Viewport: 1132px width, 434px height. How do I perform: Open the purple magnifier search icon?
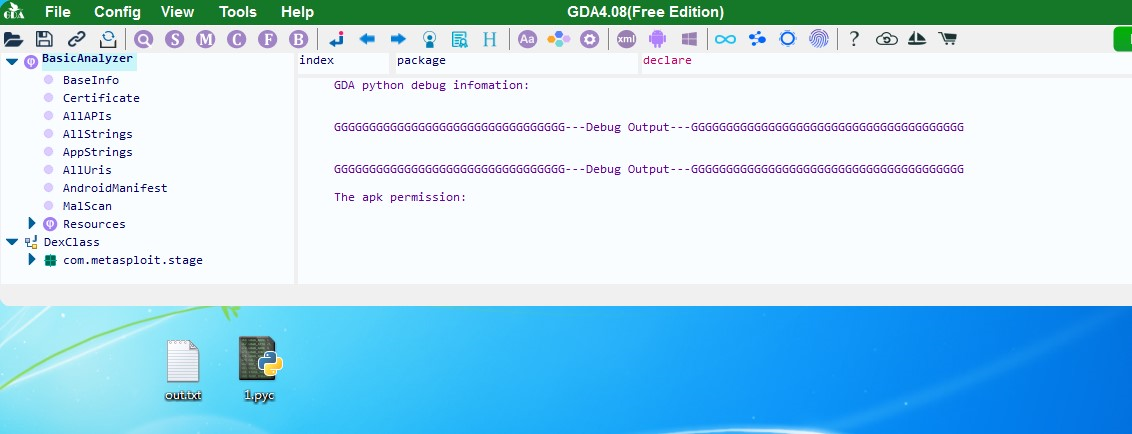click(144, 39)
